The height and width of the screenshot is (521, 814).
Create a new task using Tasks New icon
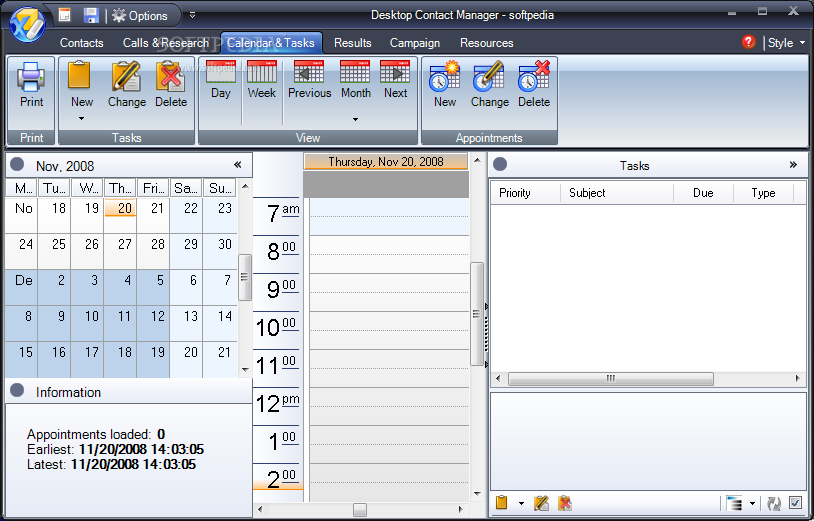coord(79,76)
